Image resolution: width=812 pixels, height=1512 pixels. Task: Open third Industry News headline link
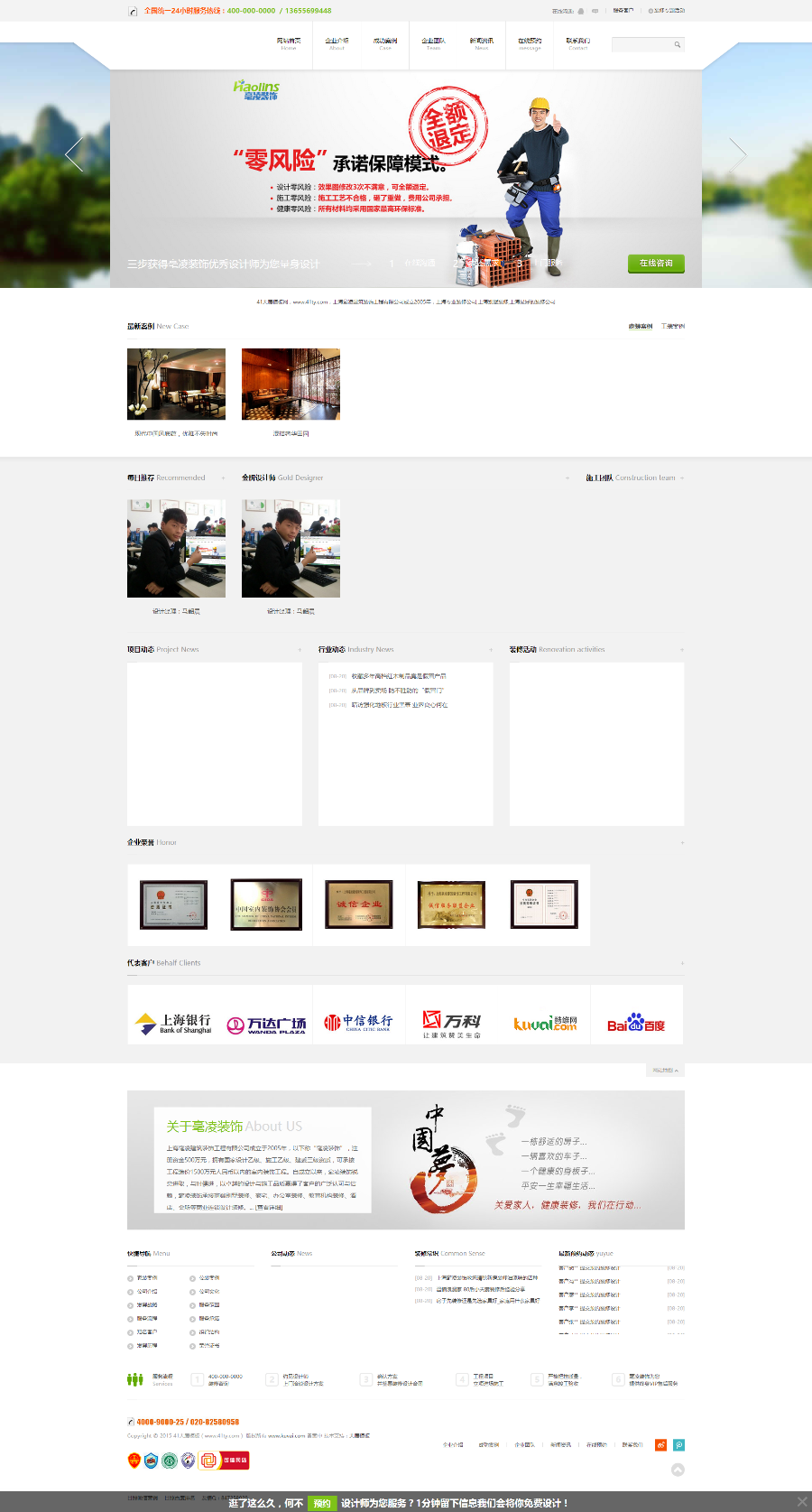click(399, 704)
